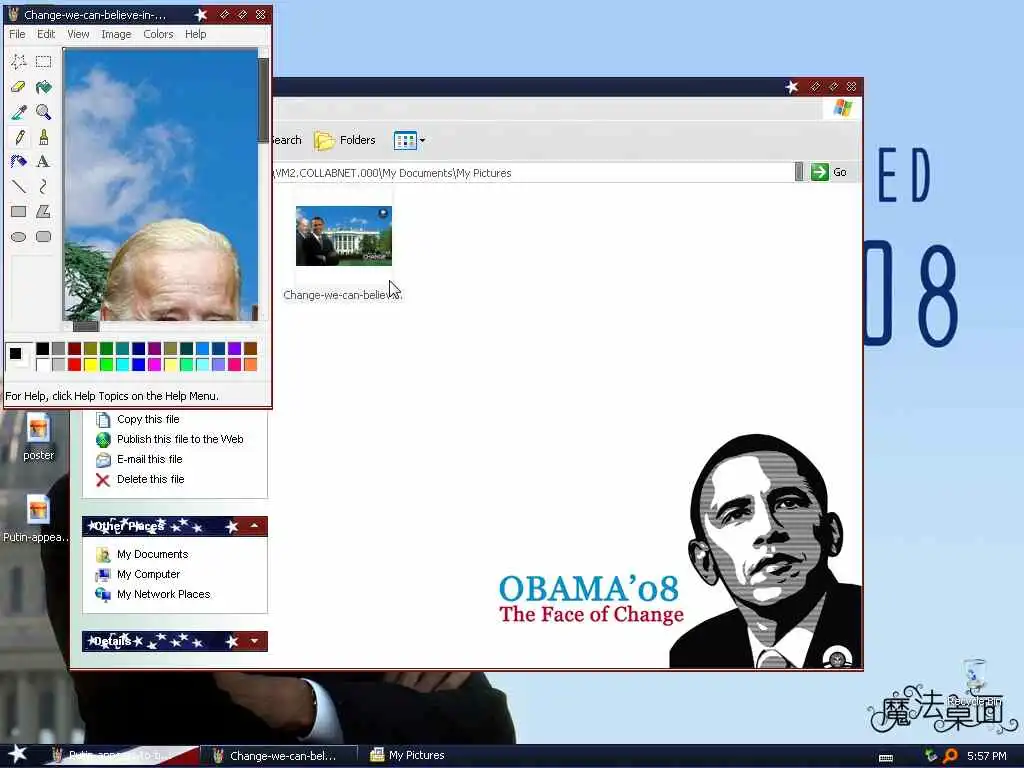Select the Text tool
This screenshot has width=1024, height=768.
coord(43,162)
